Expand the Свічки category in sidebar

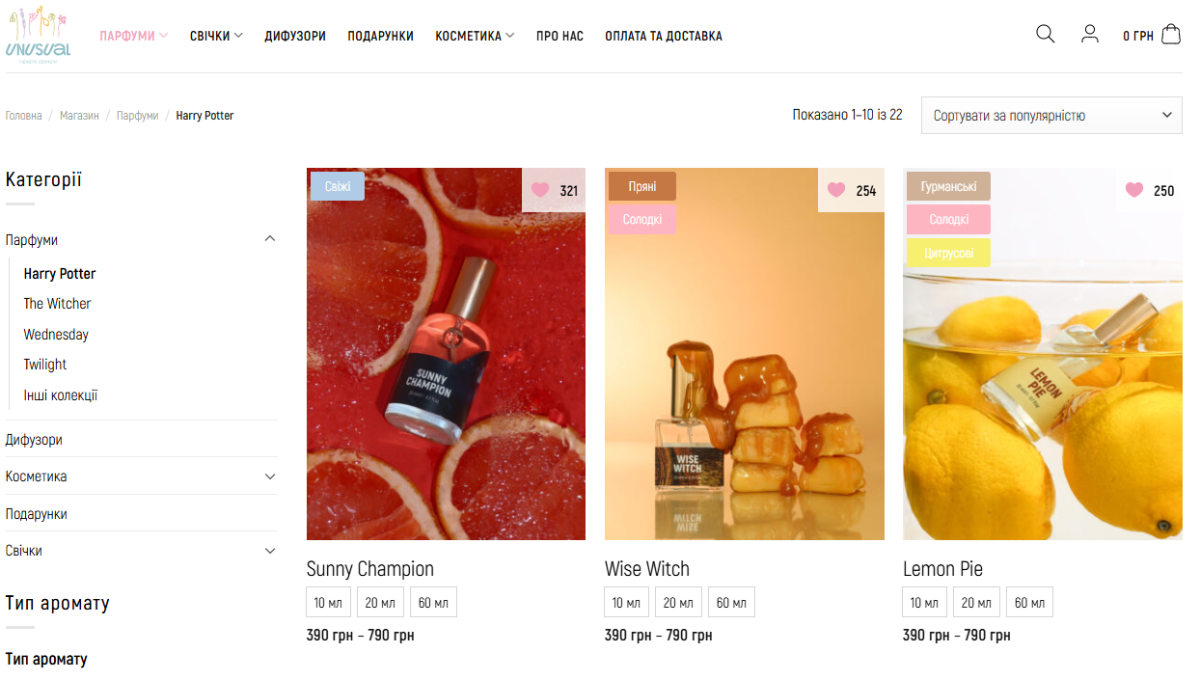tap(270, 551)
